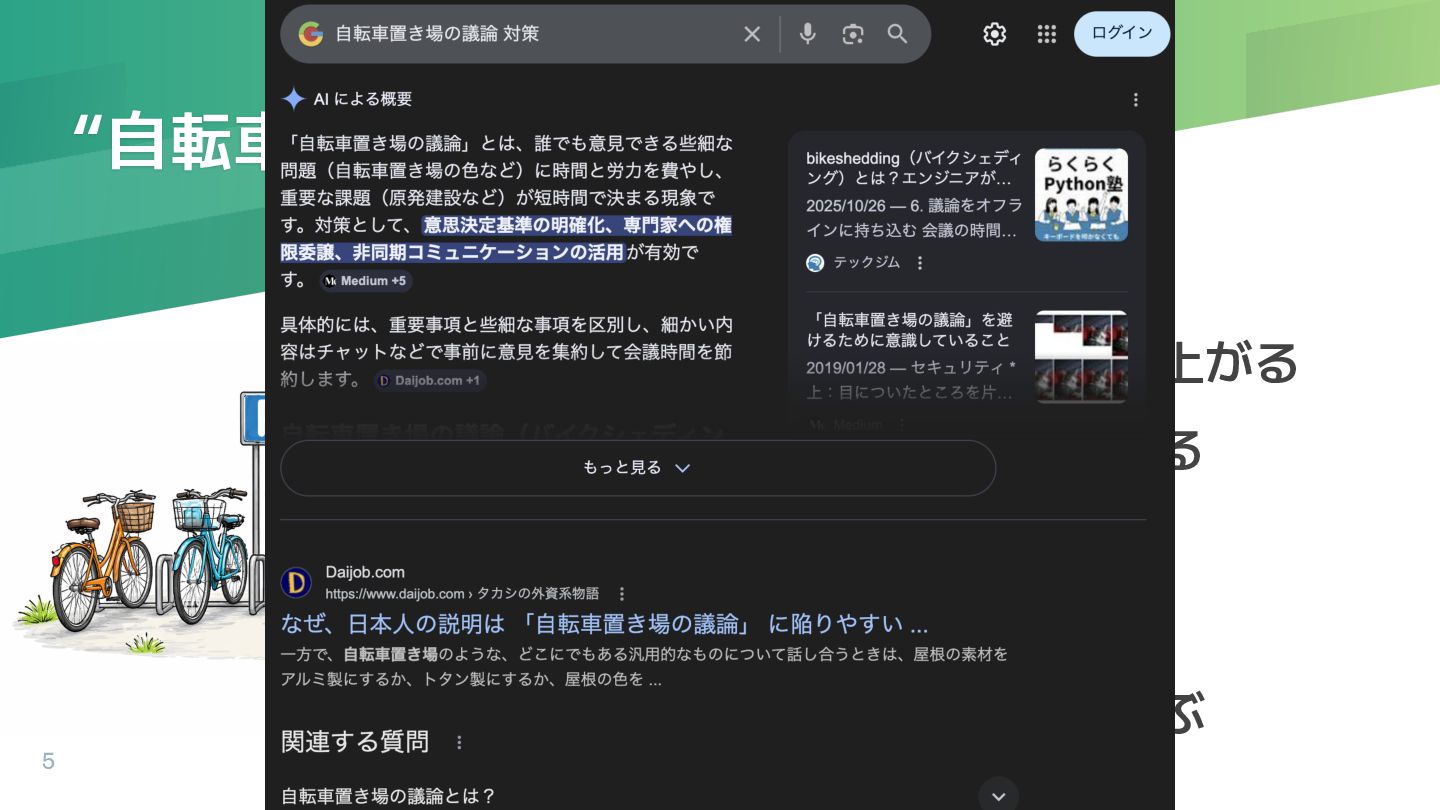1440x810 pixels.
Task: Clear the search query with X
Action: tap(752, 34)
